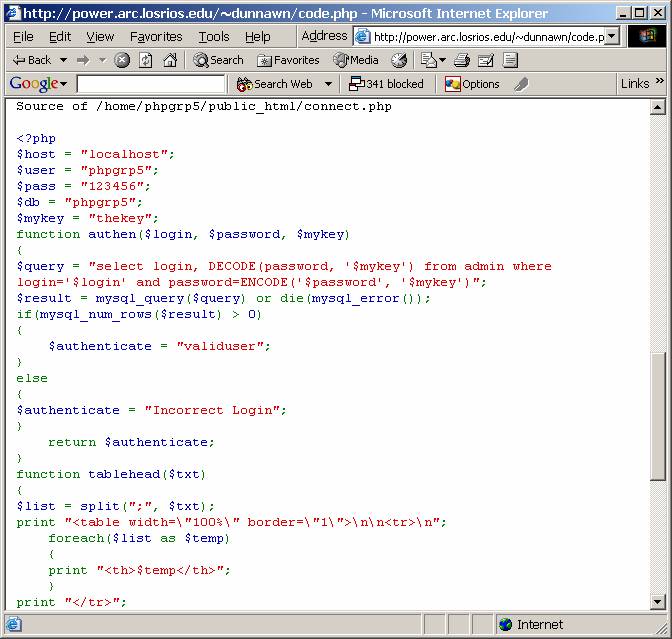Click the highlighter pen icon
Screen dimensions: 672x639
pyautogui.click(x=521, y=84)
